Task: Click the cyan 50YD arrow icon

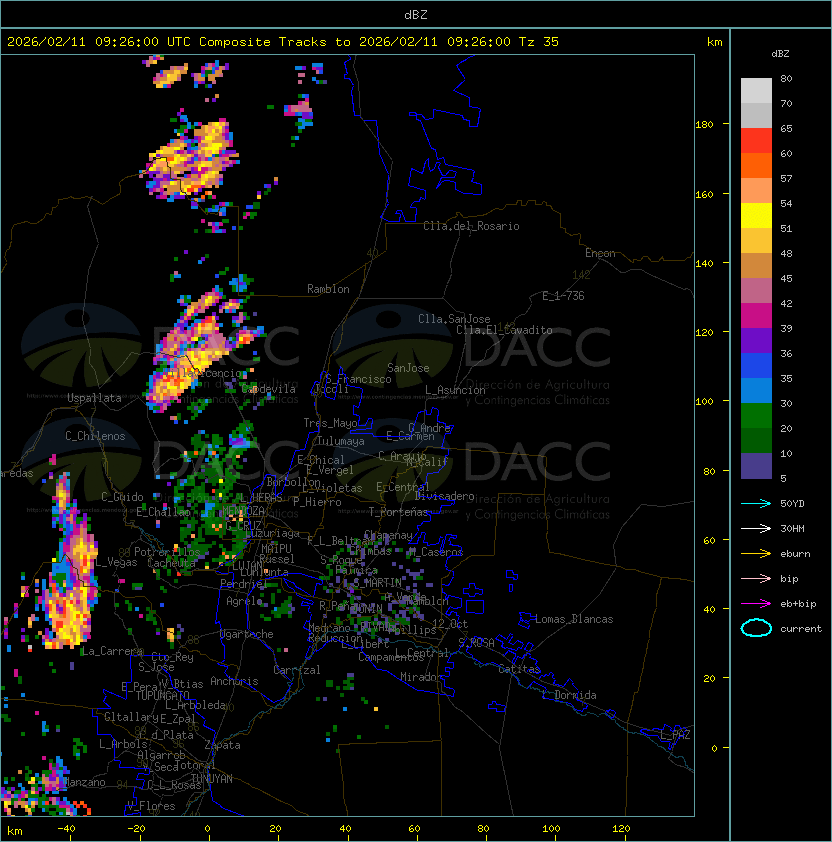Action: [756, 504]
